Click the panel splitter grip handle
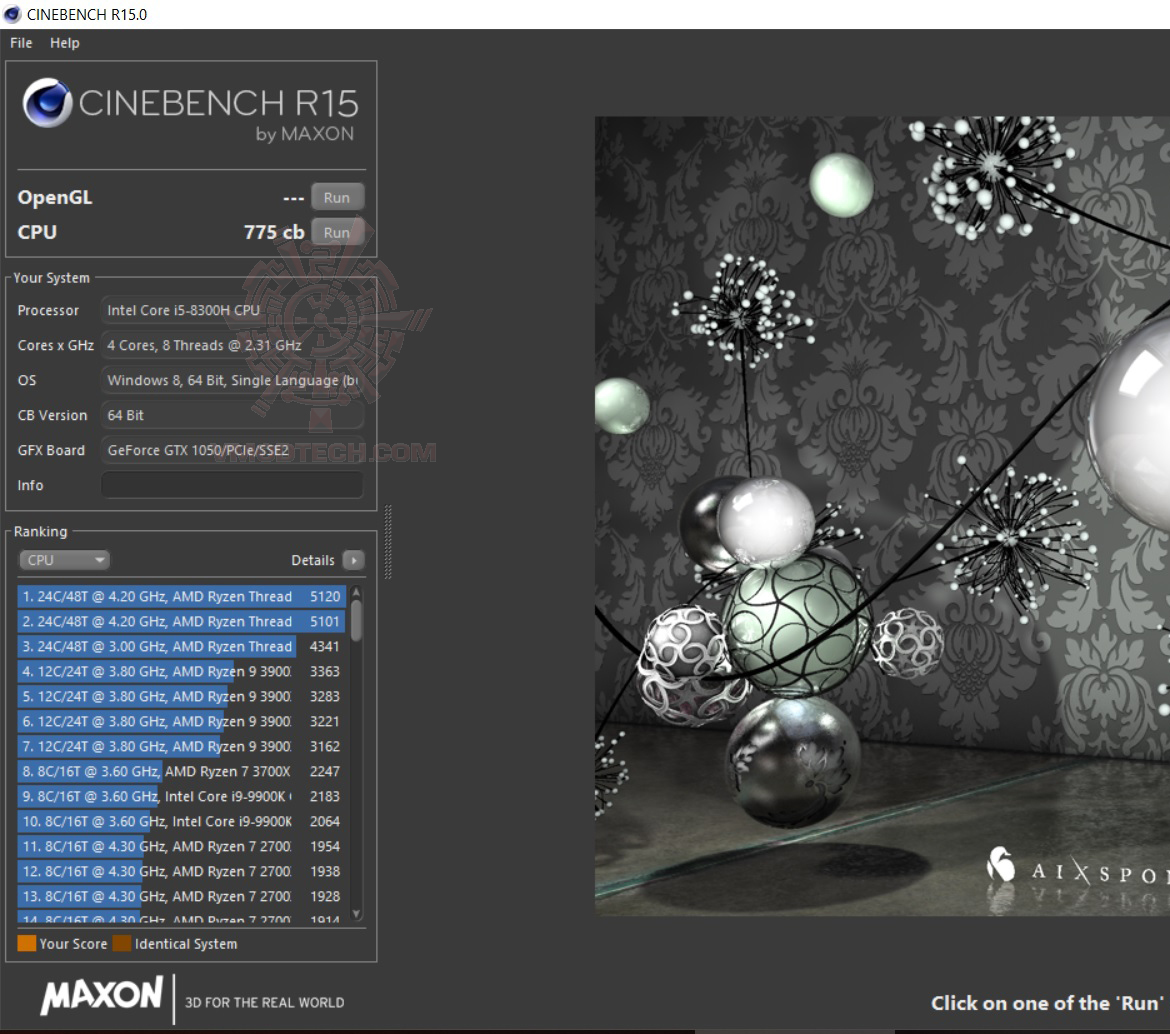Screen dimensions: 1170x1034 pyautogui.click(x=388, y=542)
